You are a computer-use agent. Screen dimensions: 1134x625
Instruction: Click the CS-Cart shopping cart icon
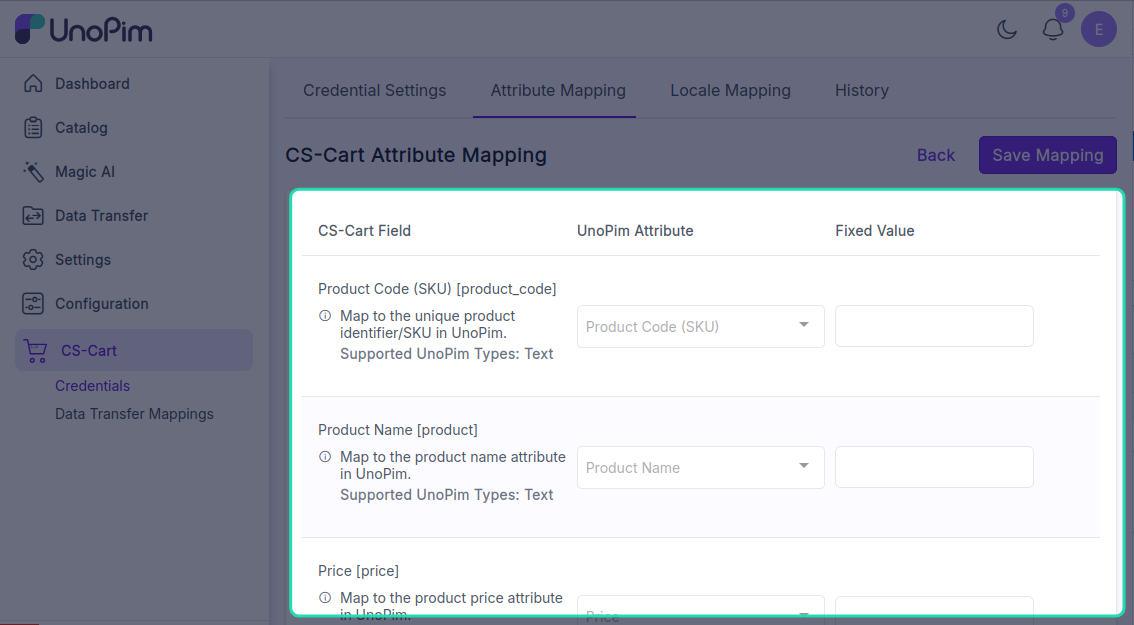35,351
